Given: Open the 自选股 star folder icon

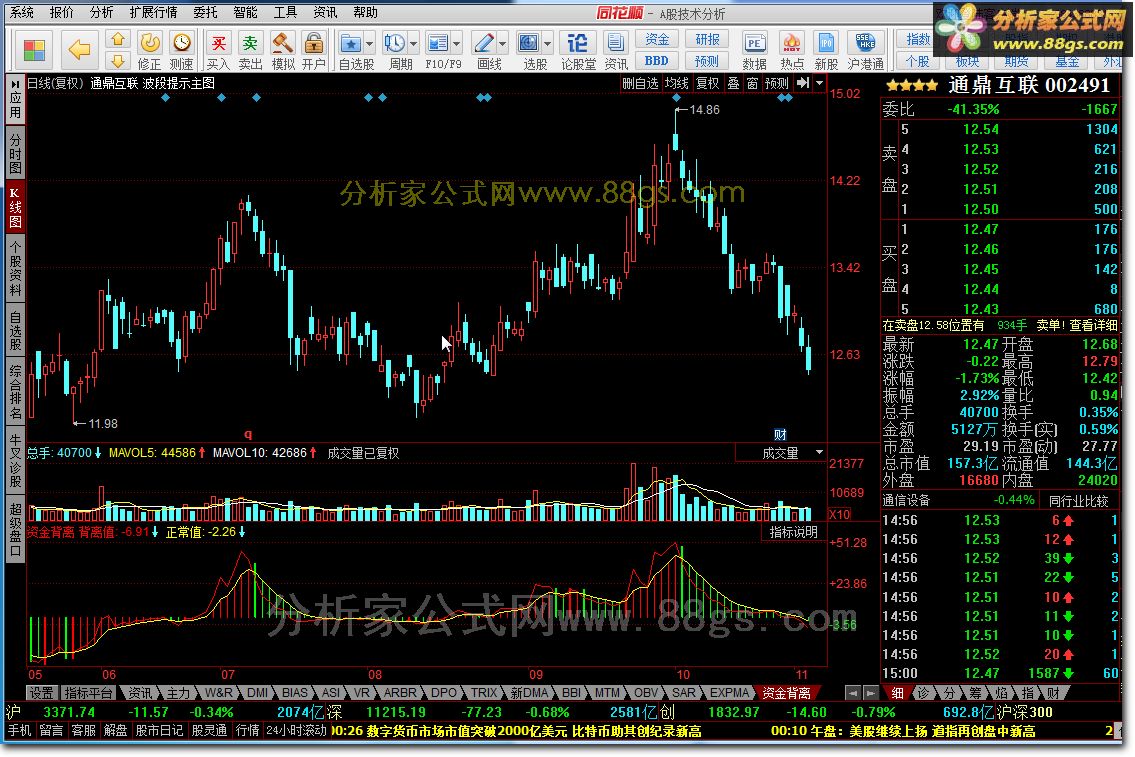Looking at the screenshot, I should pyautogui.click(x=351, y=43).
